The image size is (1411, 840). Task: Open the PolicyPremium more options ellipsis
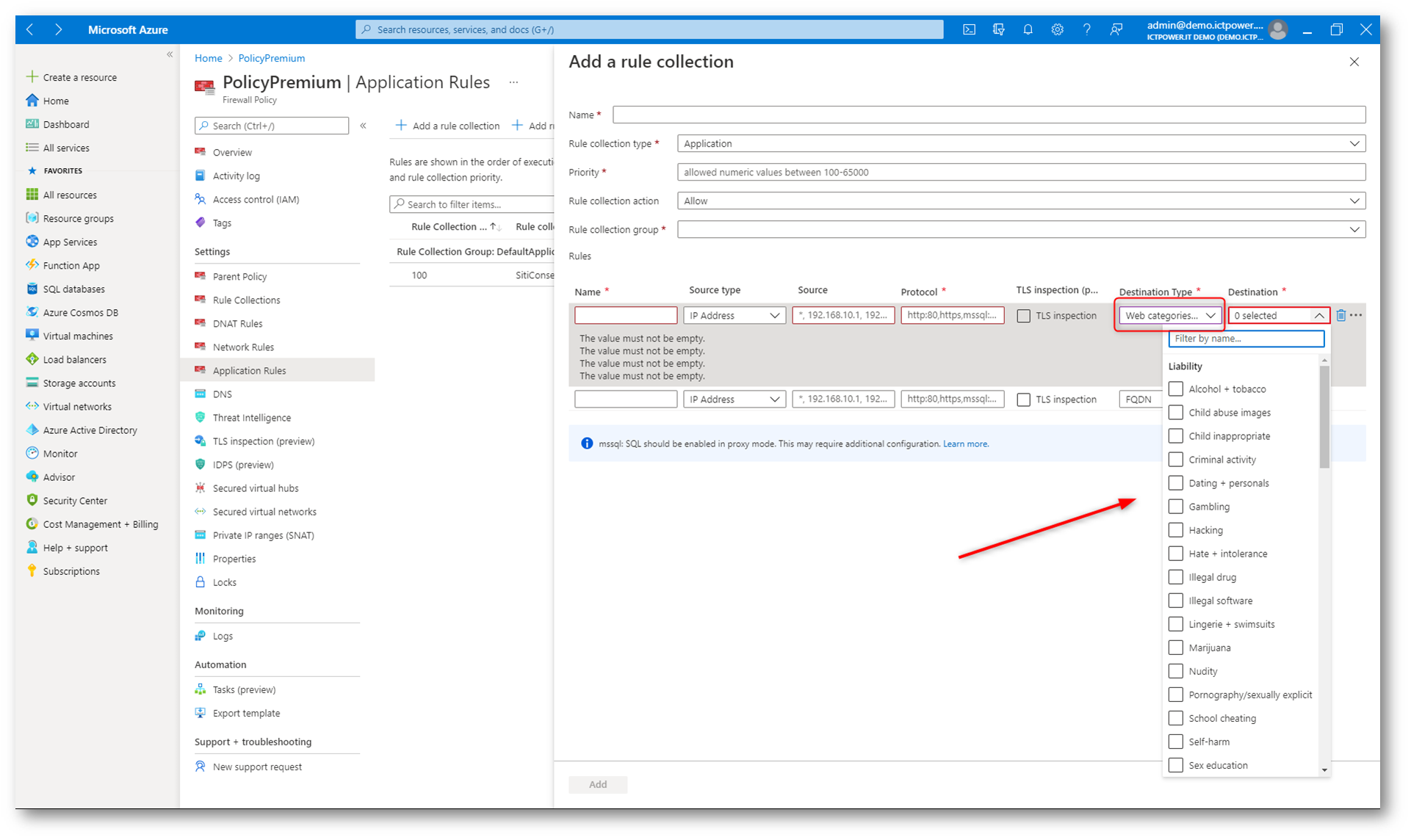point(513,82)
